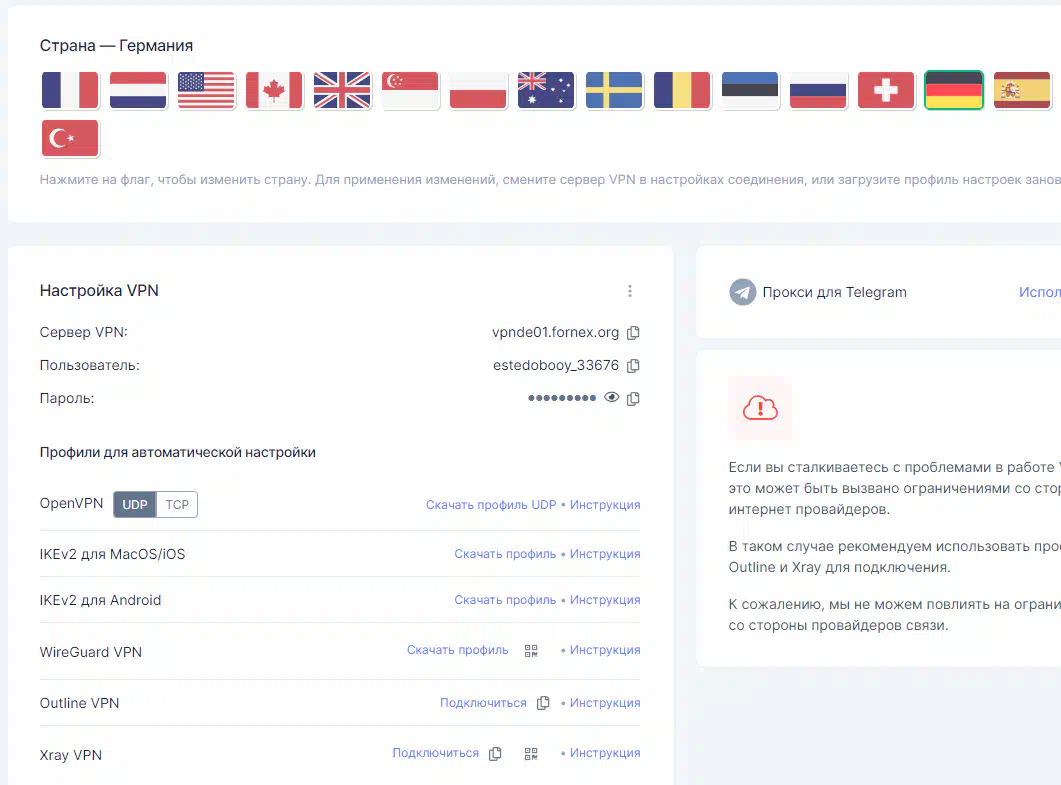Click the Пользователь: label
This screenshot has height=785, width=1061.
click(x=89, y=365)
